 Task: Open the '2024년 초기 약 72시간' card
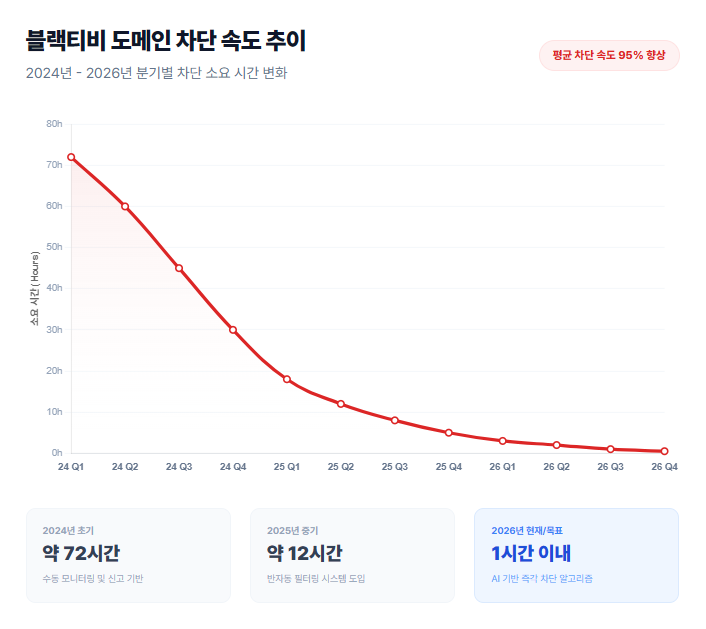(128, 555)
